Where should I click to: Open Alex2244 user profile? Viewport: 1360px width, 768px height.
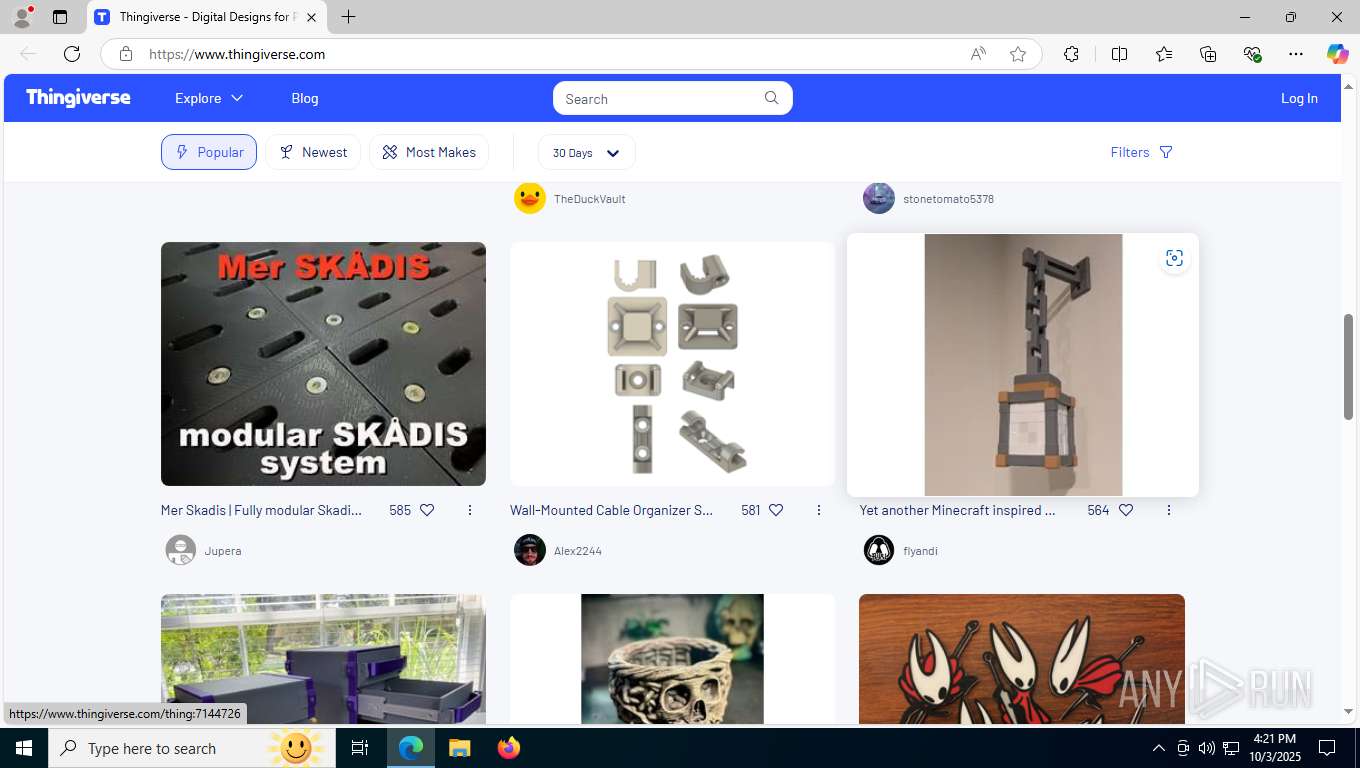click(578, 551)
